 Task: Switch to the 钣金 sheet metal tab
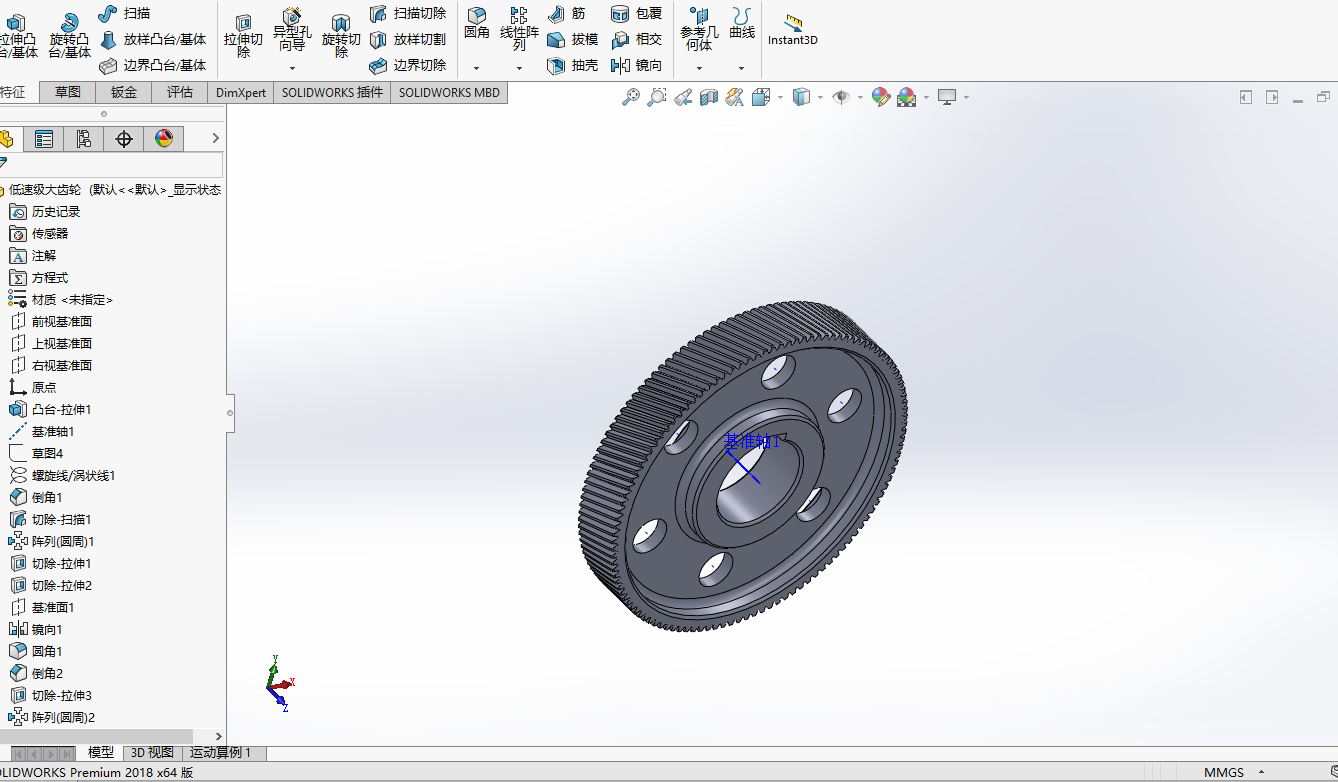tap(124, 92)
